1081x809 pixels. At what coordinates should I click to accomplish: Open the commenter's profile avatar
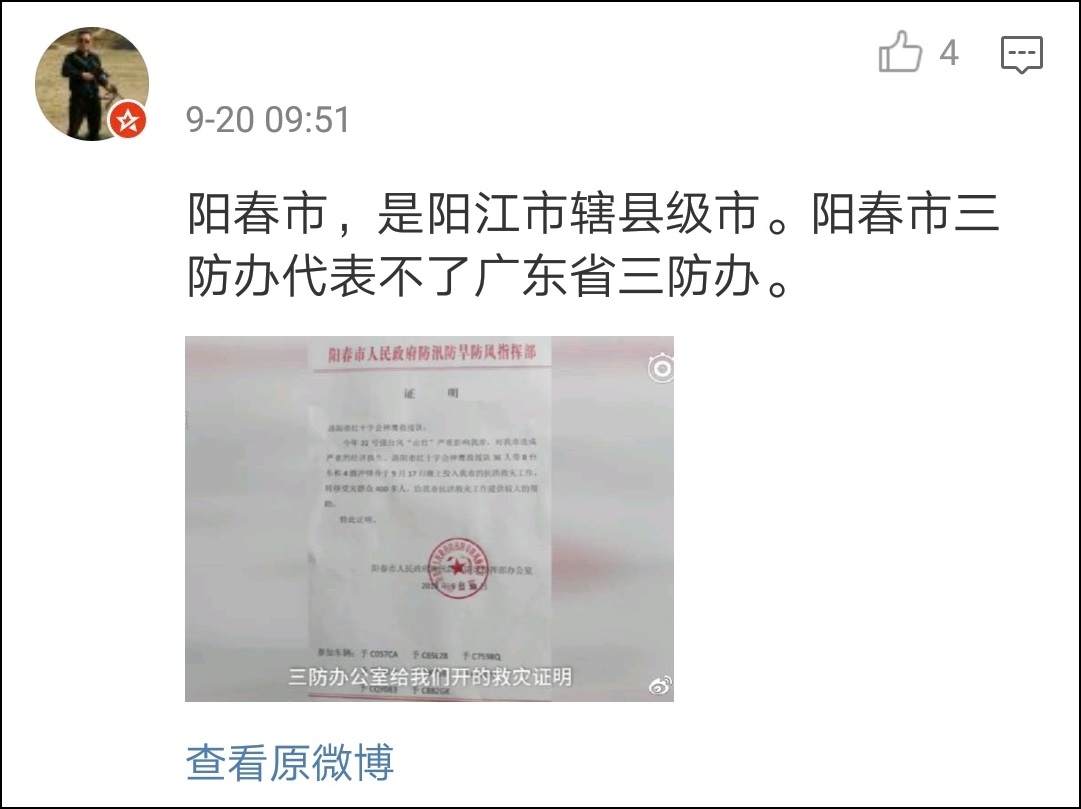tap(92, 83)
